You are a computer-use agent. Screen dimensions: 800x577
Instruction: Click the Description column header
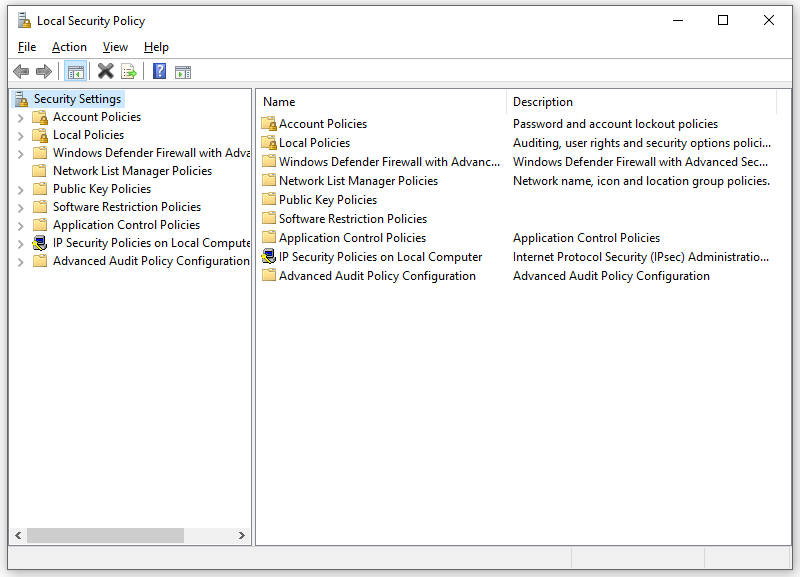[543, 101]
